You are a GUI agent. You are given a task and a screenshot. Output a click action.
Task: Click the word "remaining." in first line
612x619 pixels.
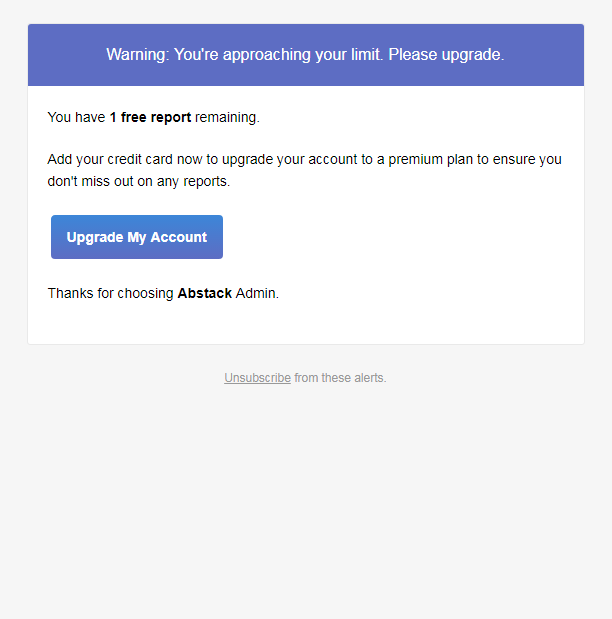[x=227, y=117]
